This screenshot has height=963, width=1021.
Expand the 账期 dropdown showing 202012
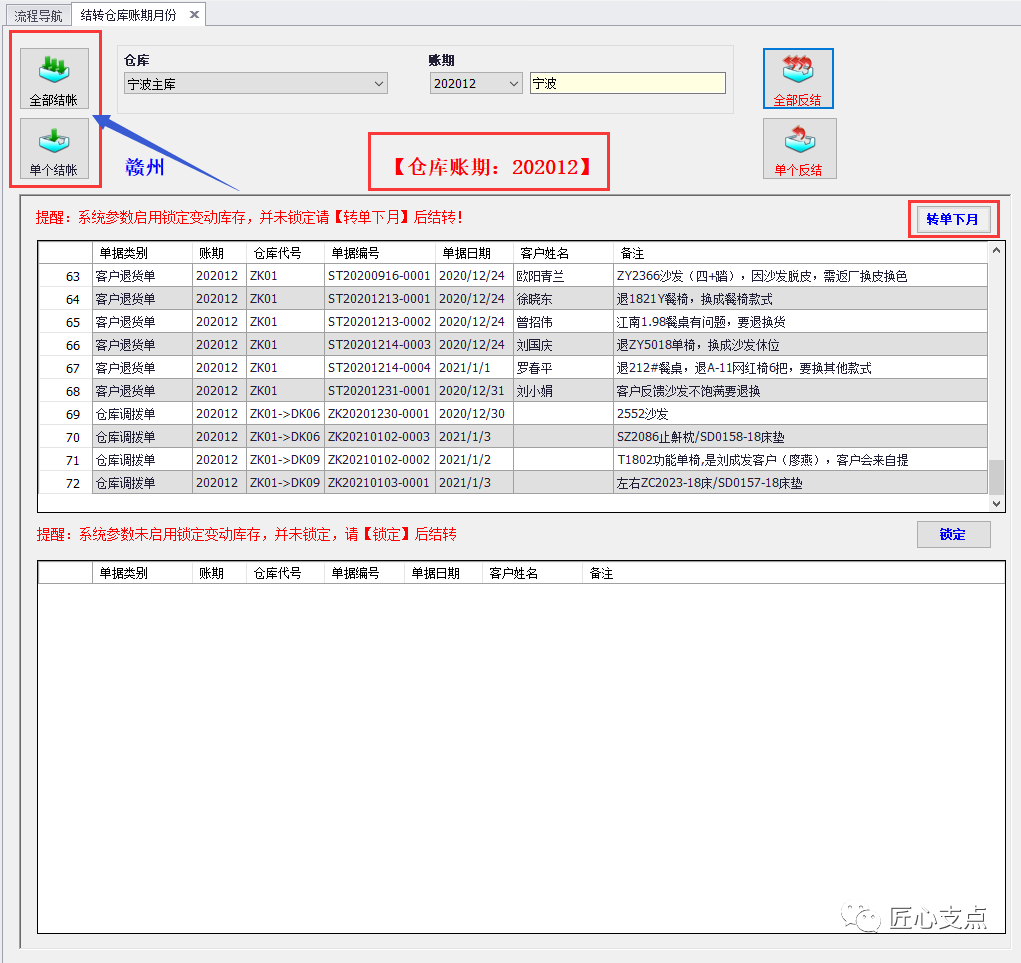click(x=475, y=84)
